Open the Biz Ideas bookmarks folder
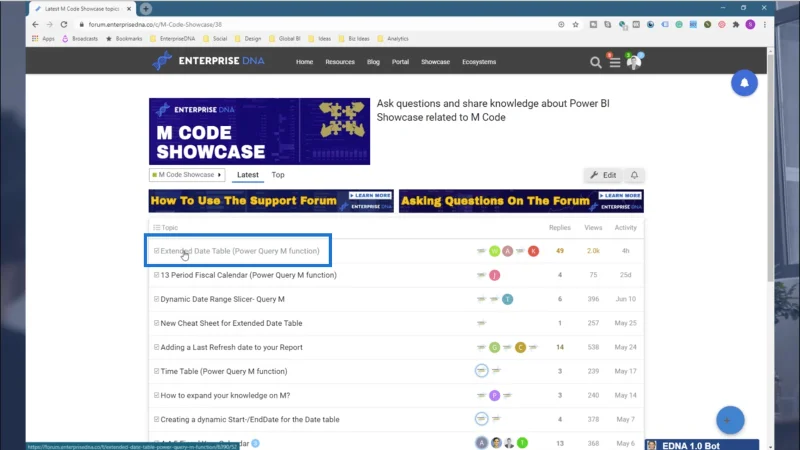The width and height of the screenshot is (800, 450). point(354,39)
